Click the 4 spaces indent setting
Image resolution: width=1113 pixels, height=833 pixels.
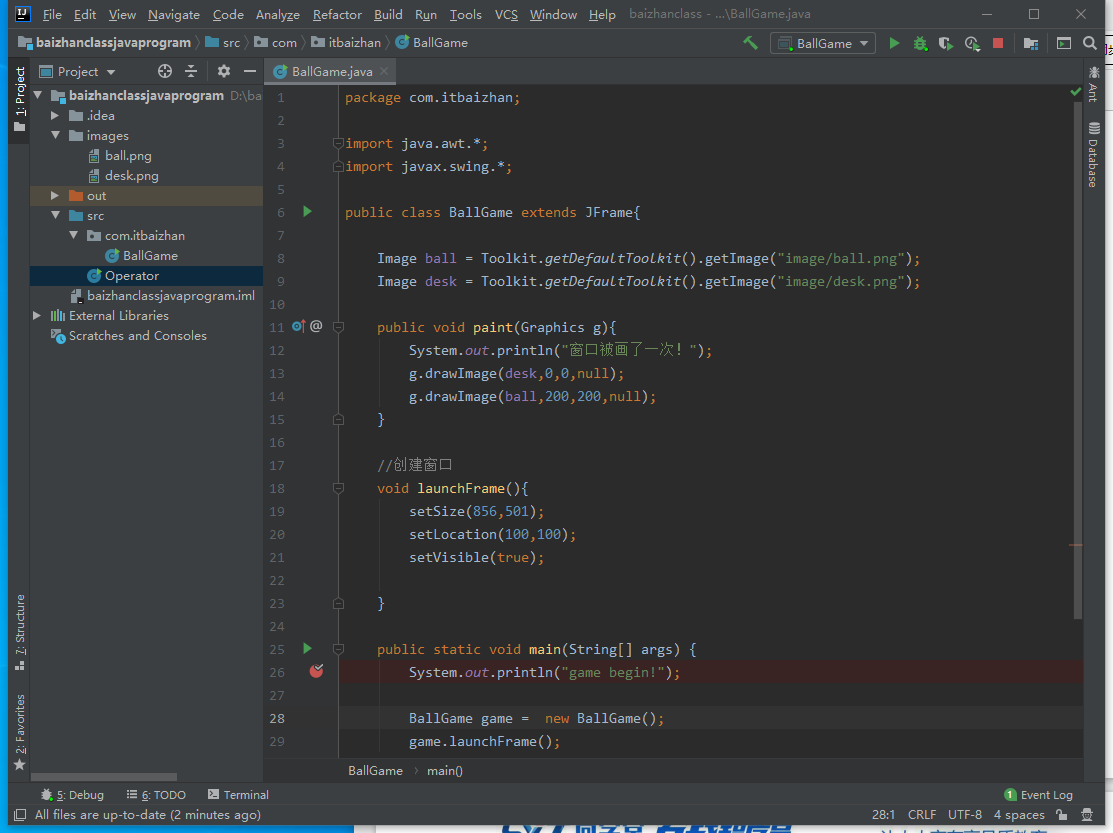(1019, 815)
